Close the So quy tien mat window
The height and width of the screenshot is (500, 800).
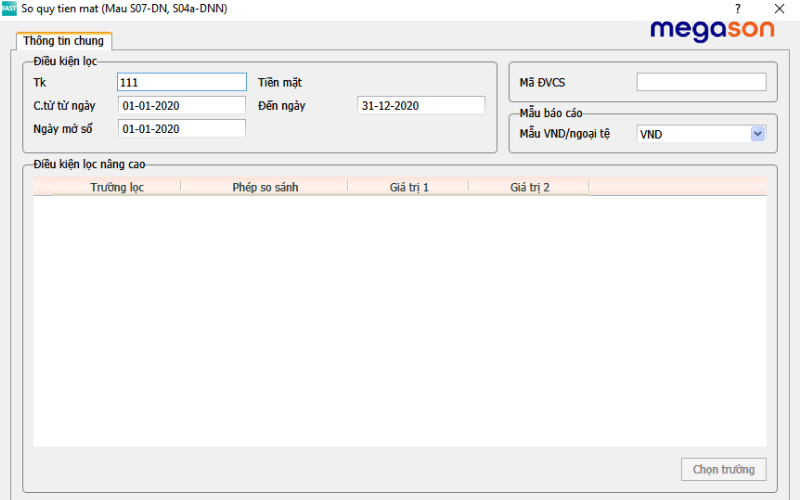coord(779,9)
